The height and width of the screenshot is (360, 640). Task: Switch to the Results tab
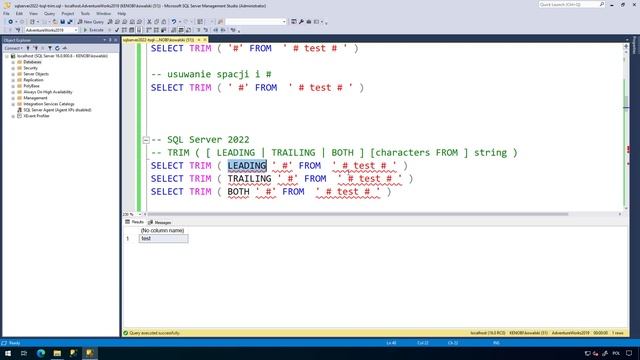(134, 222)
